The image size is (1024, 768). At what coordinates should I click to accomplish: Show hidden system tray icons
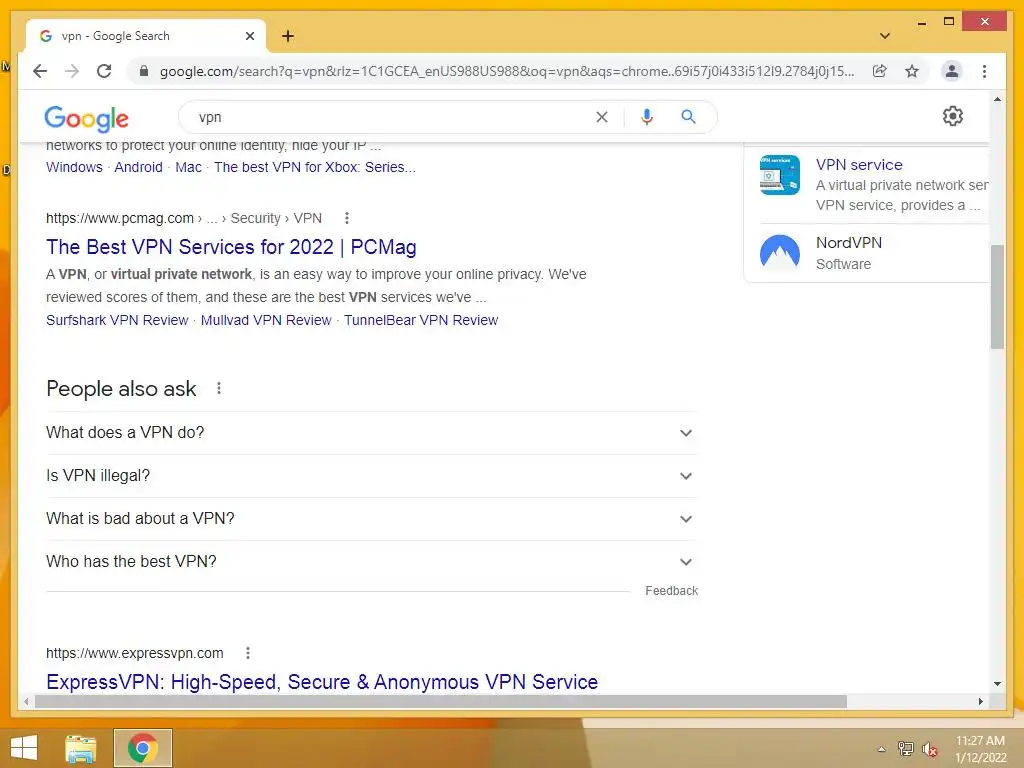point(882,749)
